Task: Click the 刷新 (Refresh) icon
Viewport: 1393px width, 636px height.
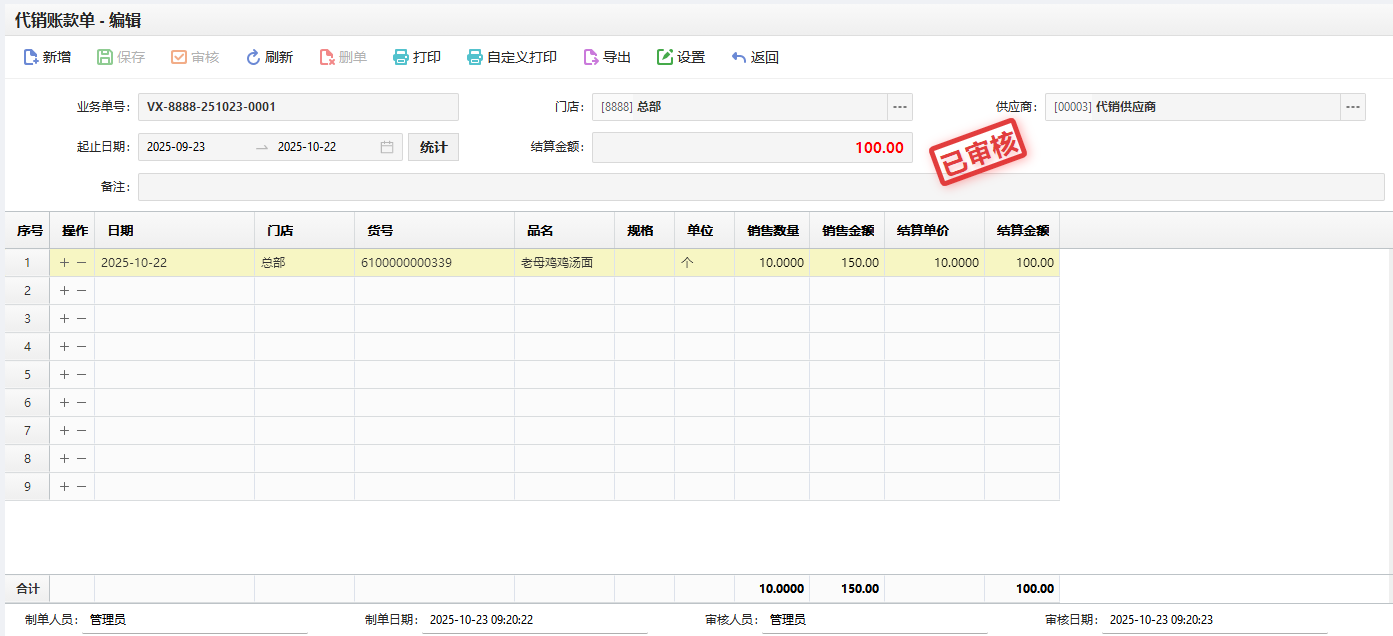Action: [x=254, y=58]
